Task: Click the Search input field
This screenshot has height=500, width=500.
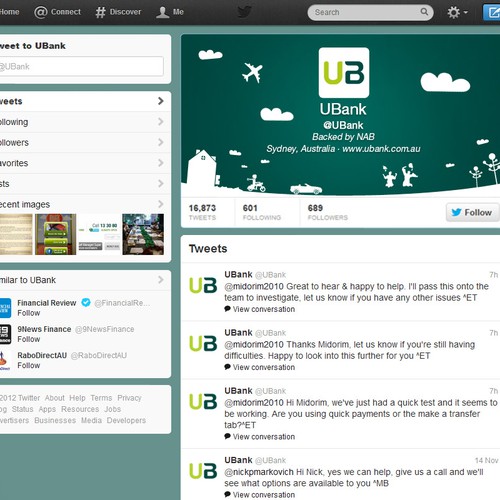Action: click(x=370, y=12)
